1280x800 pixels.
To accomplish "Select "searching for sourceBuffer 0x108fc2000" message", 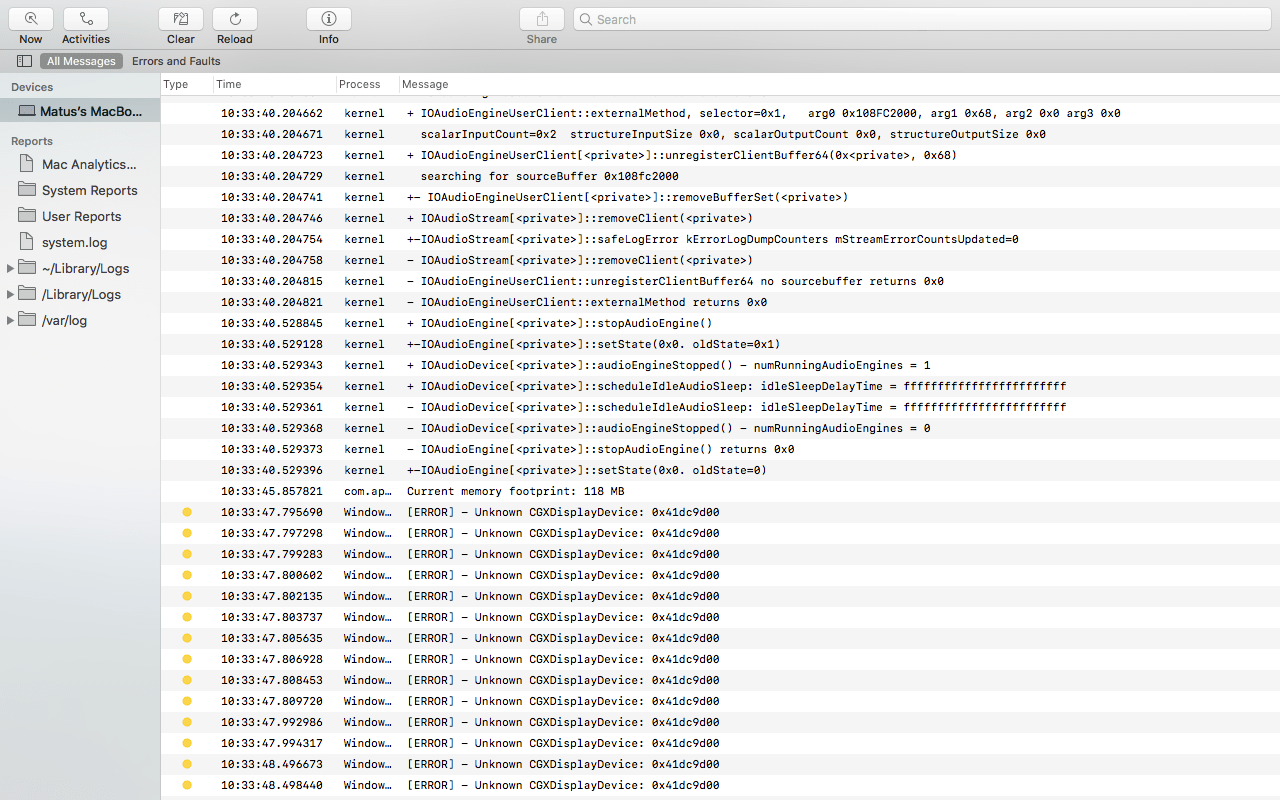I will pos(549,176).
